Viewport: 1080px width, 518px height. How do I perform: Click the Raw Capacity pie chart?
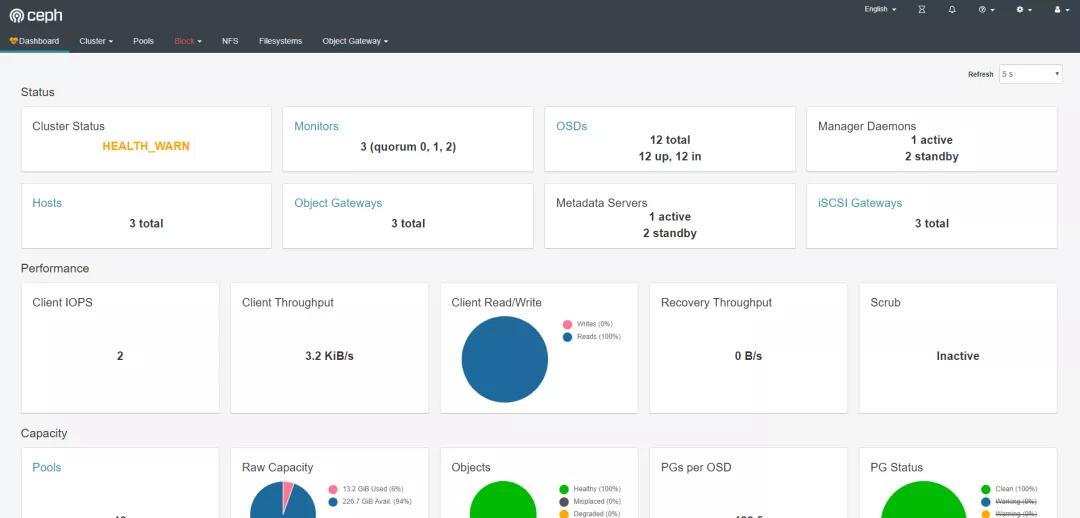click(x=282, y=500)
